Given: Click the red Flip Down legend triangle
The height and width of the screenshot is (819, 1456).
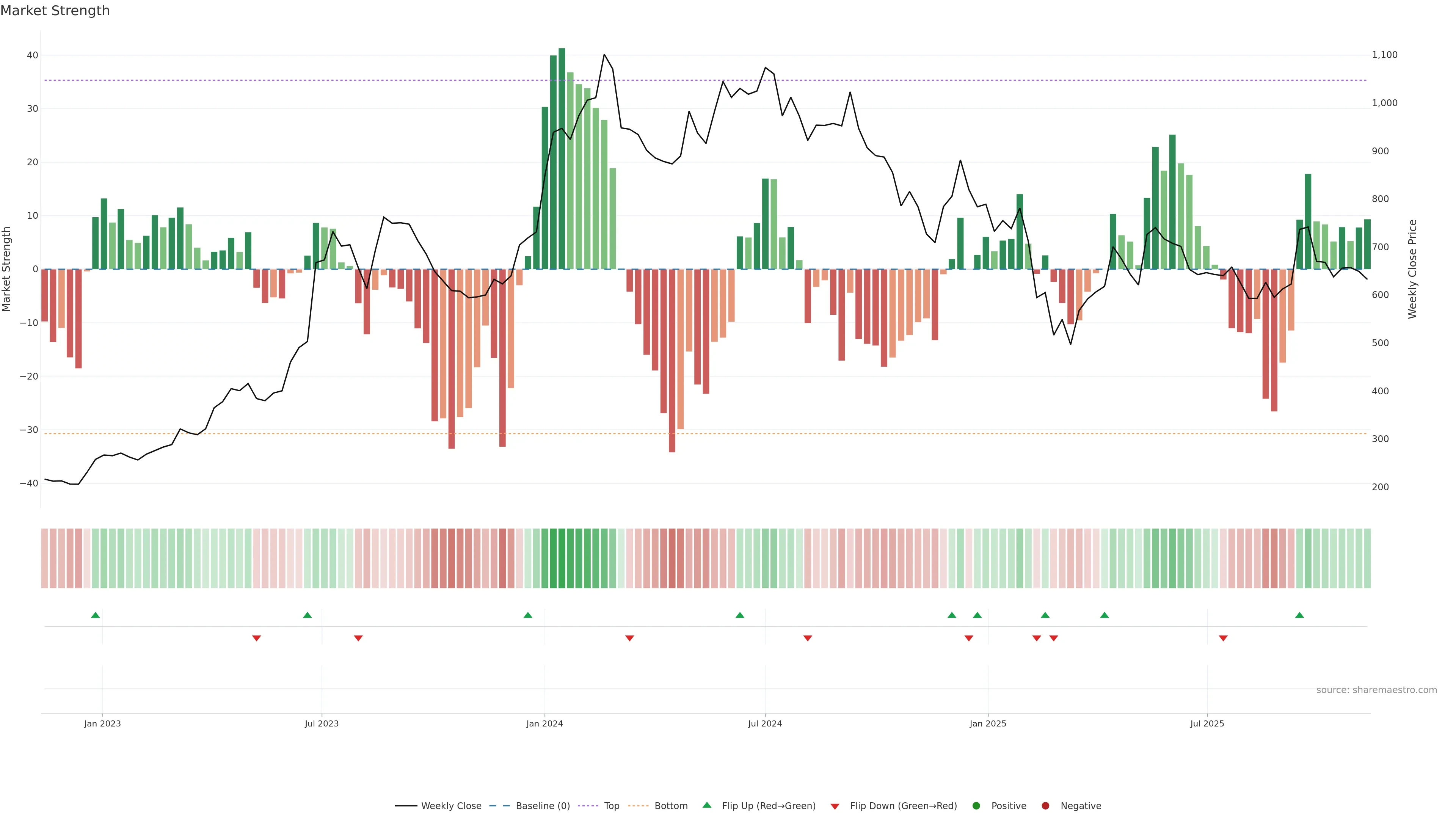Looking at the screenshot, I should point(835,806).
